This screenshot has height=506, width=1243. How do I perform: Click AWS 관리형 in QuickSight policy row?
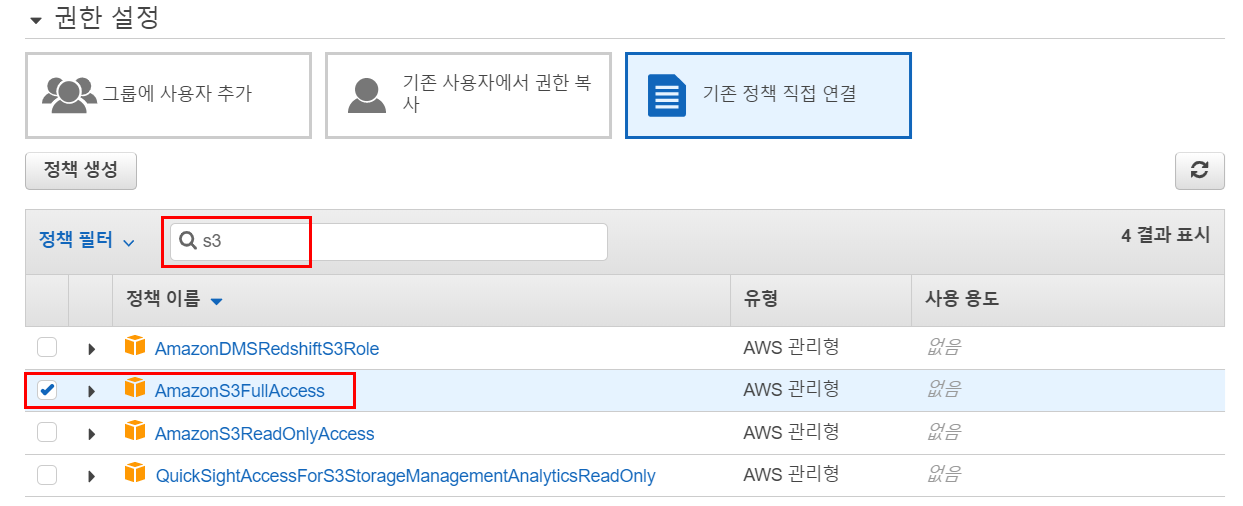(791, 474)
